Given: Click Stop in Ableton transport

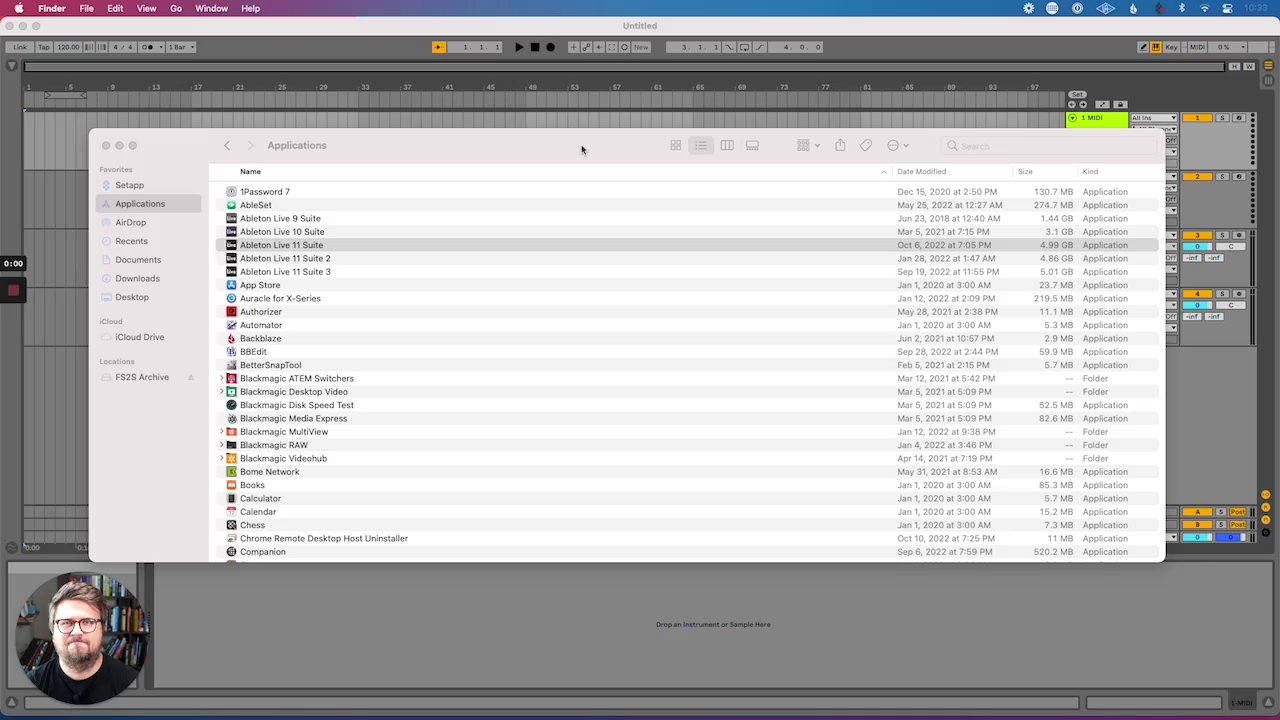Looking at the screenshot, I should click(x=535, y=47).
